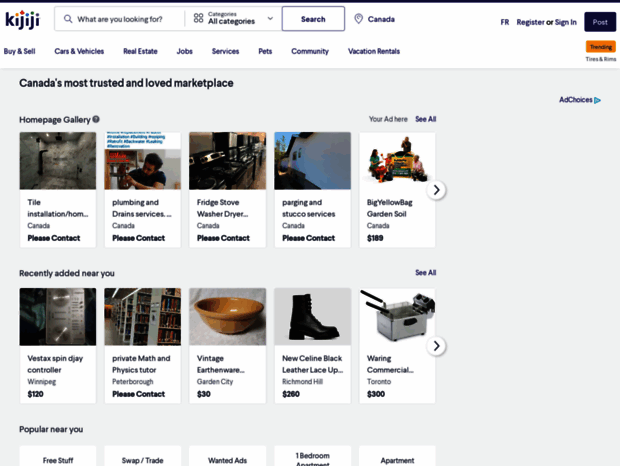
Task: Click the Homepage Gallery help icon
Action: 96,119
